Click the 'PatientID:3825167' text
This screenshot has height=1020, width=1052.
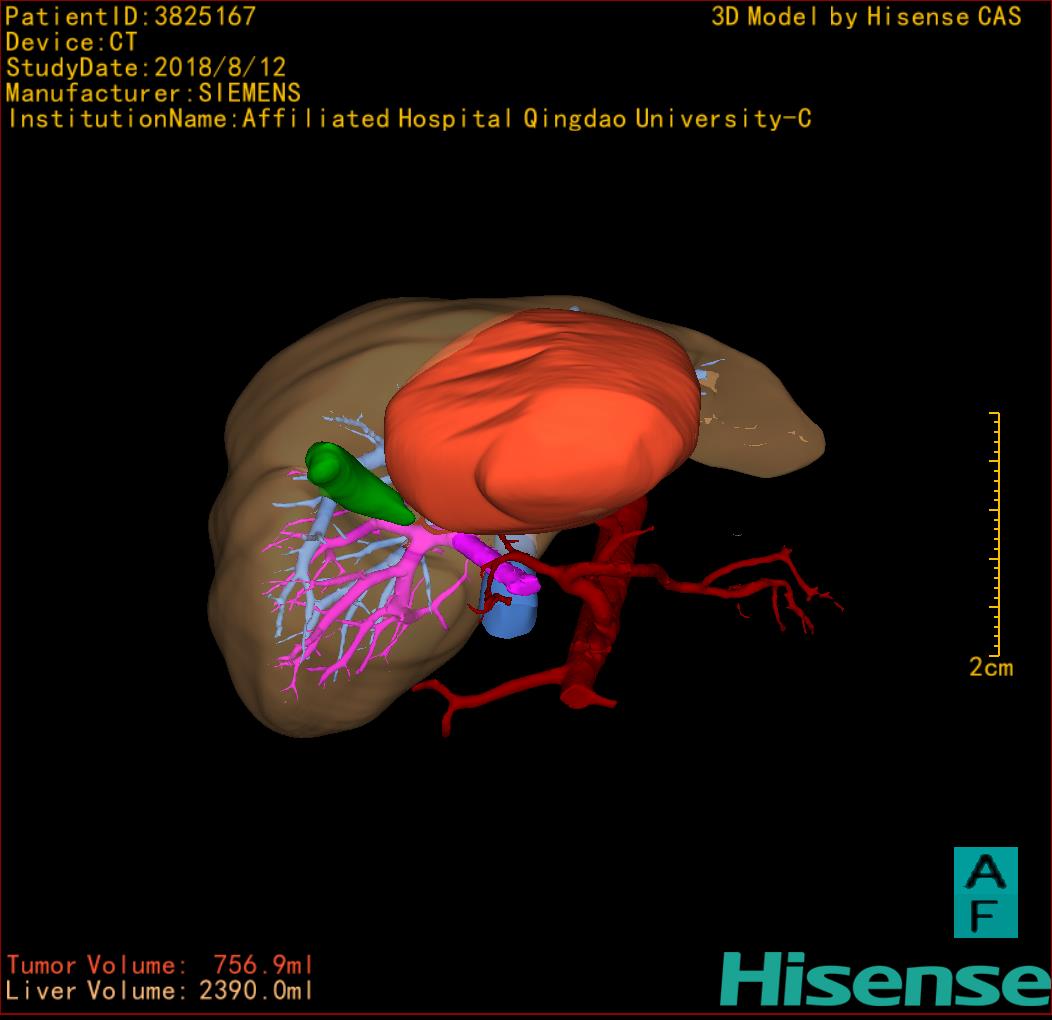130,16
